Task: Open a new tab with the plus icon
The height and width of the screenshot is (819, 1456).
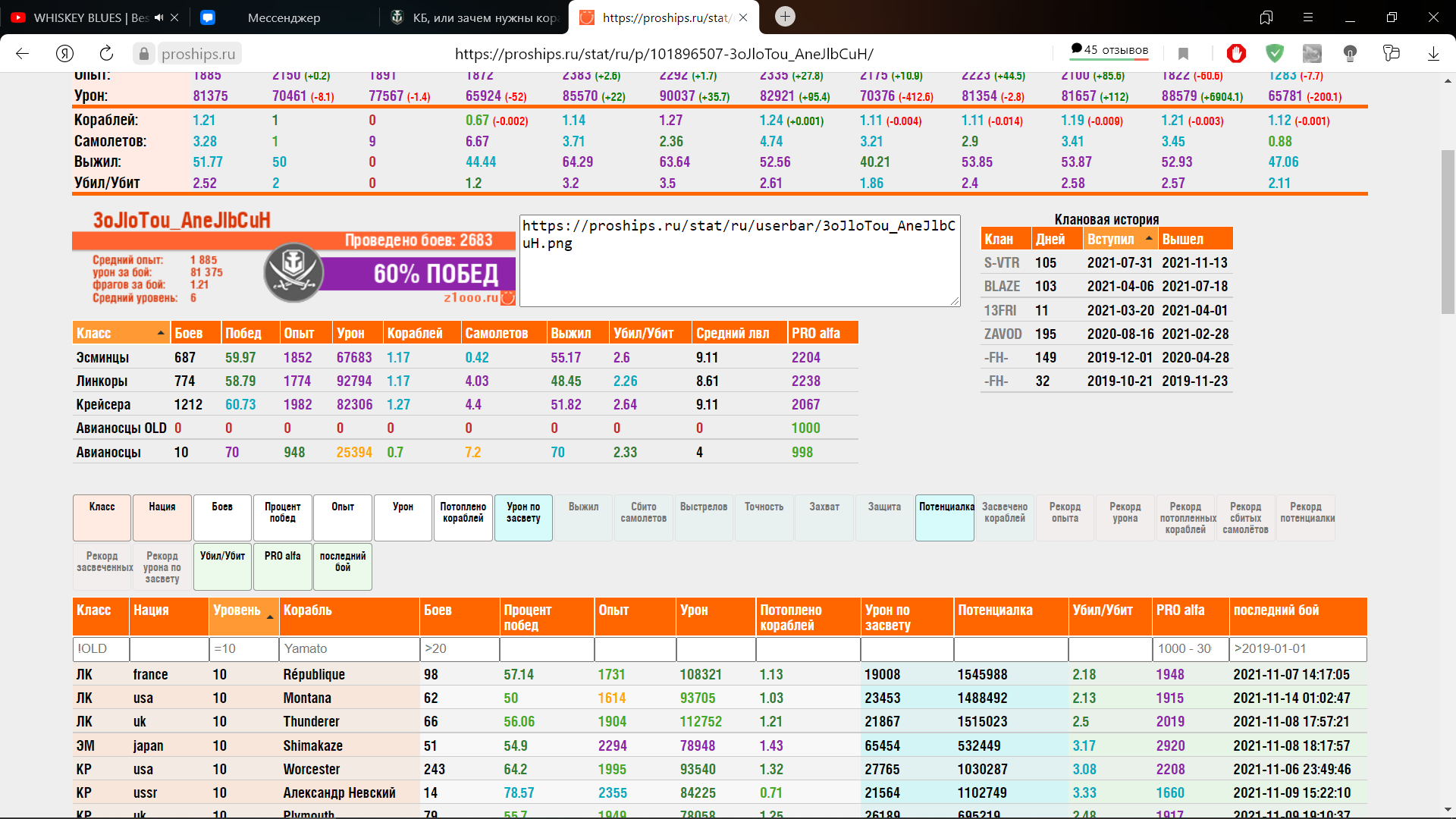Action: click(786, 17)
